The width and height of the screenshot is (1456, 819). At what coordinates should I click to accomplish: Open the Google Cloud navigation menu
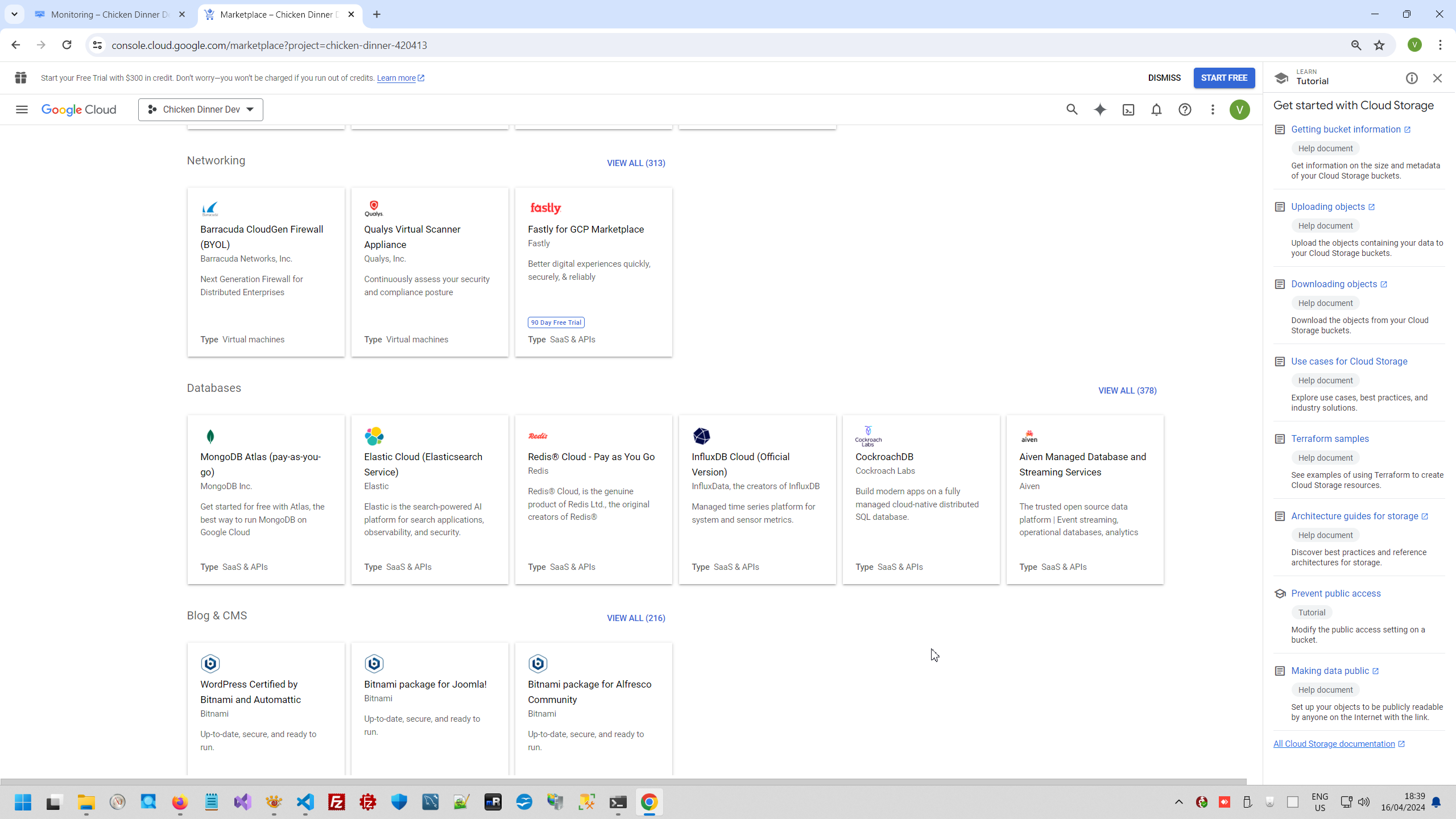coord(22,110)
